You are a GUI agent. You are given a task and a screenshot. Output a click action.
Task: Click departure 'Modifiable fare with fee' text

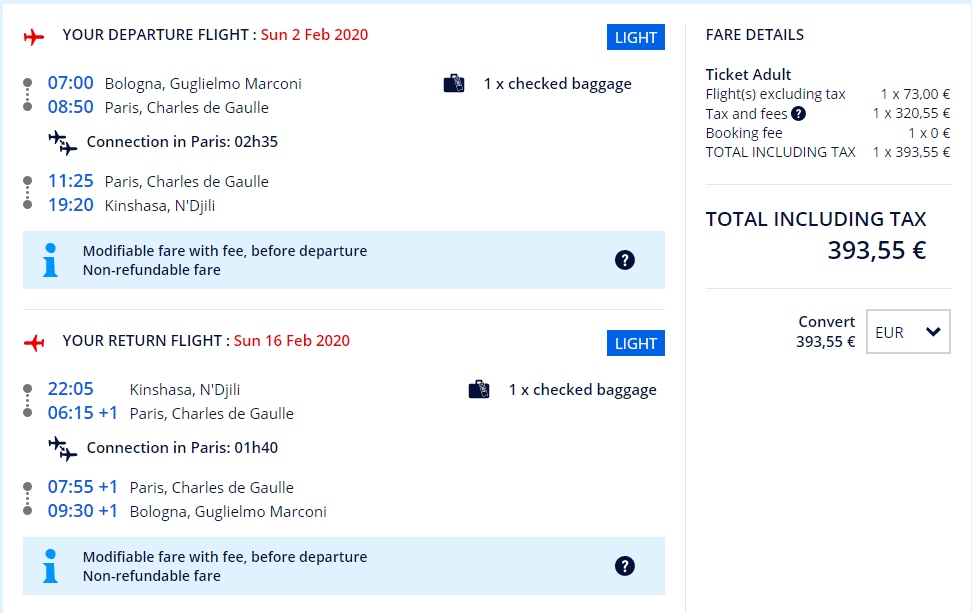pos(225,251)
